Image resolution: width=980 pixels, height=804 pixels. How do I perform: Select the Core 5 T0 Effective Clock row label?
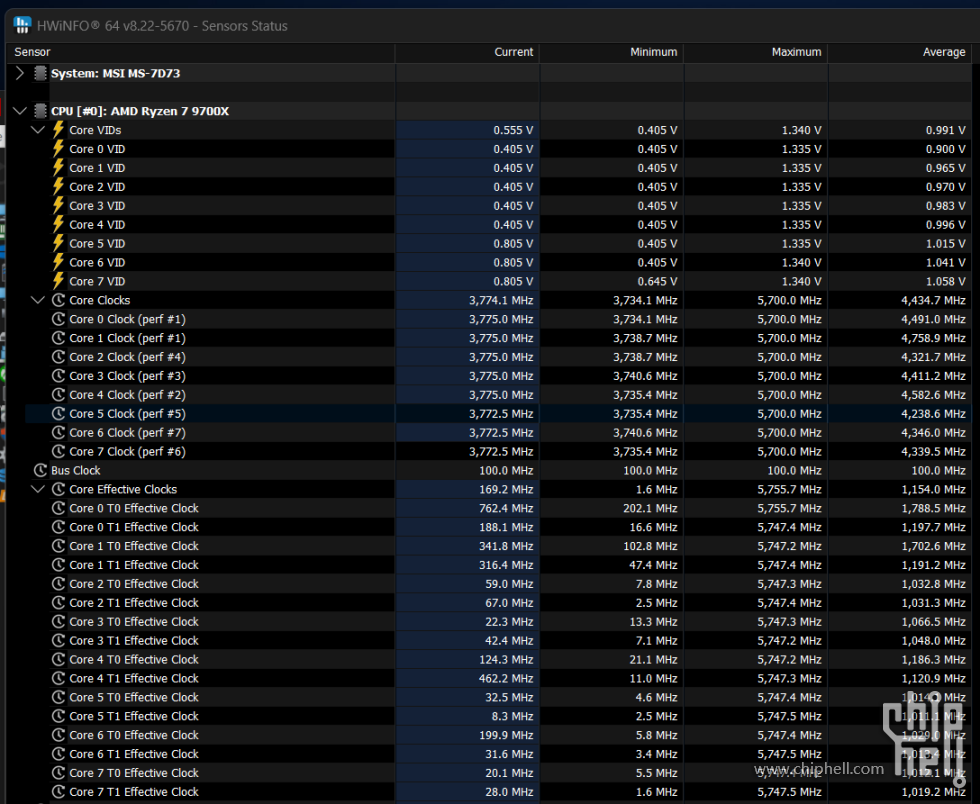(134, 697)
